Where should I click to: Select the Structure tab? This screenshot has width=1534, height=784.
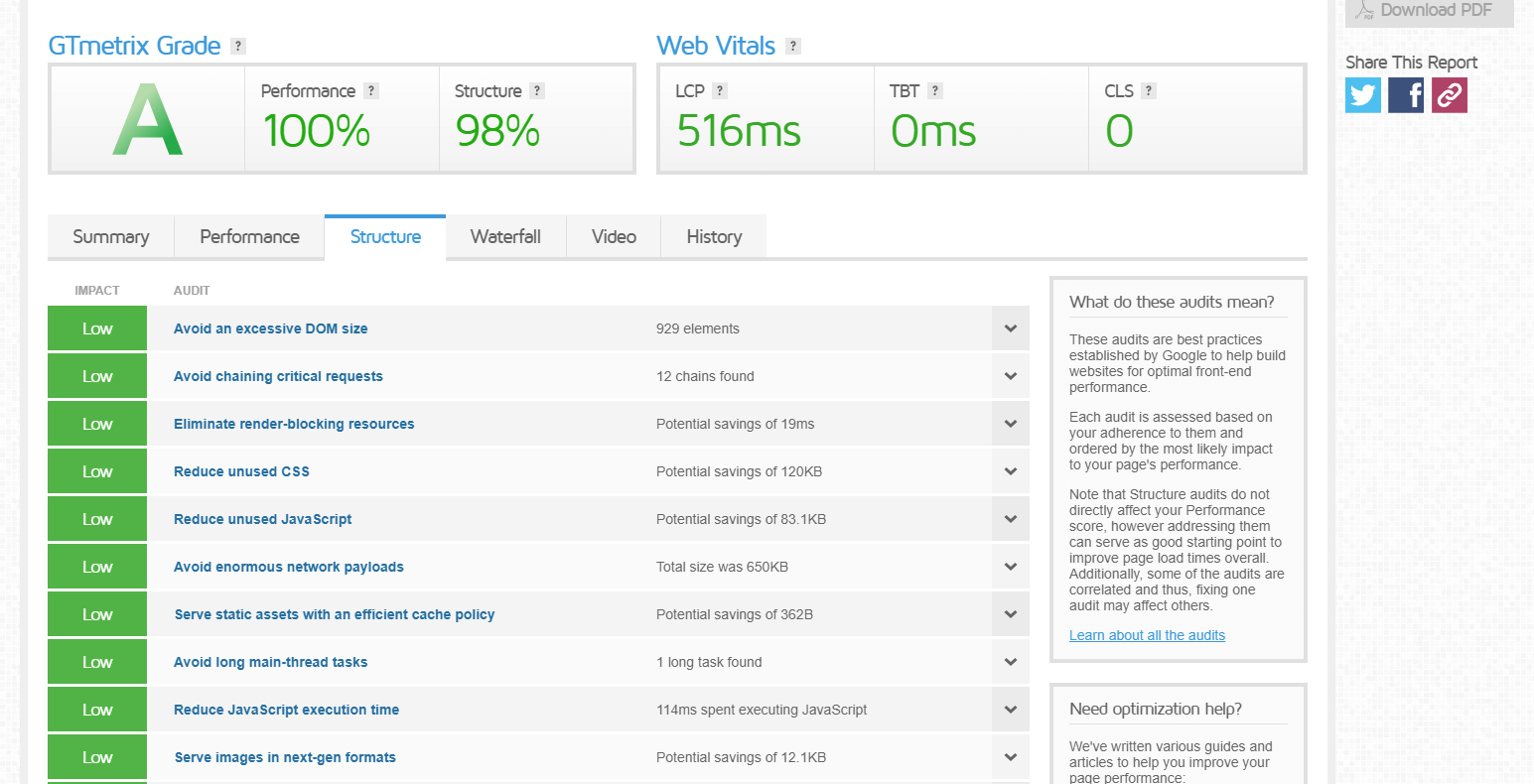point(385,237)
